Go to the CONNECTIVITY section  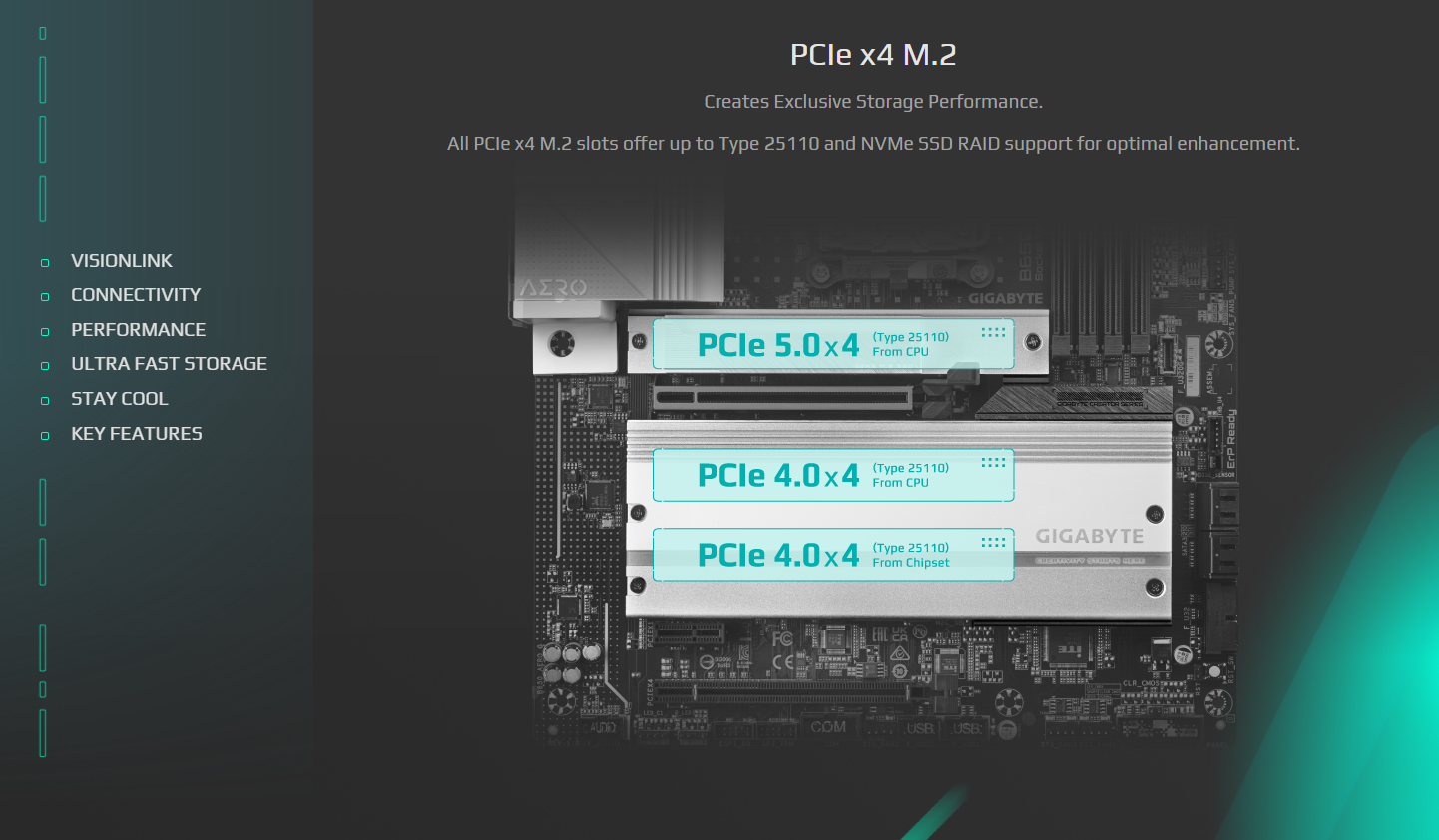click(x=136, y=295)
